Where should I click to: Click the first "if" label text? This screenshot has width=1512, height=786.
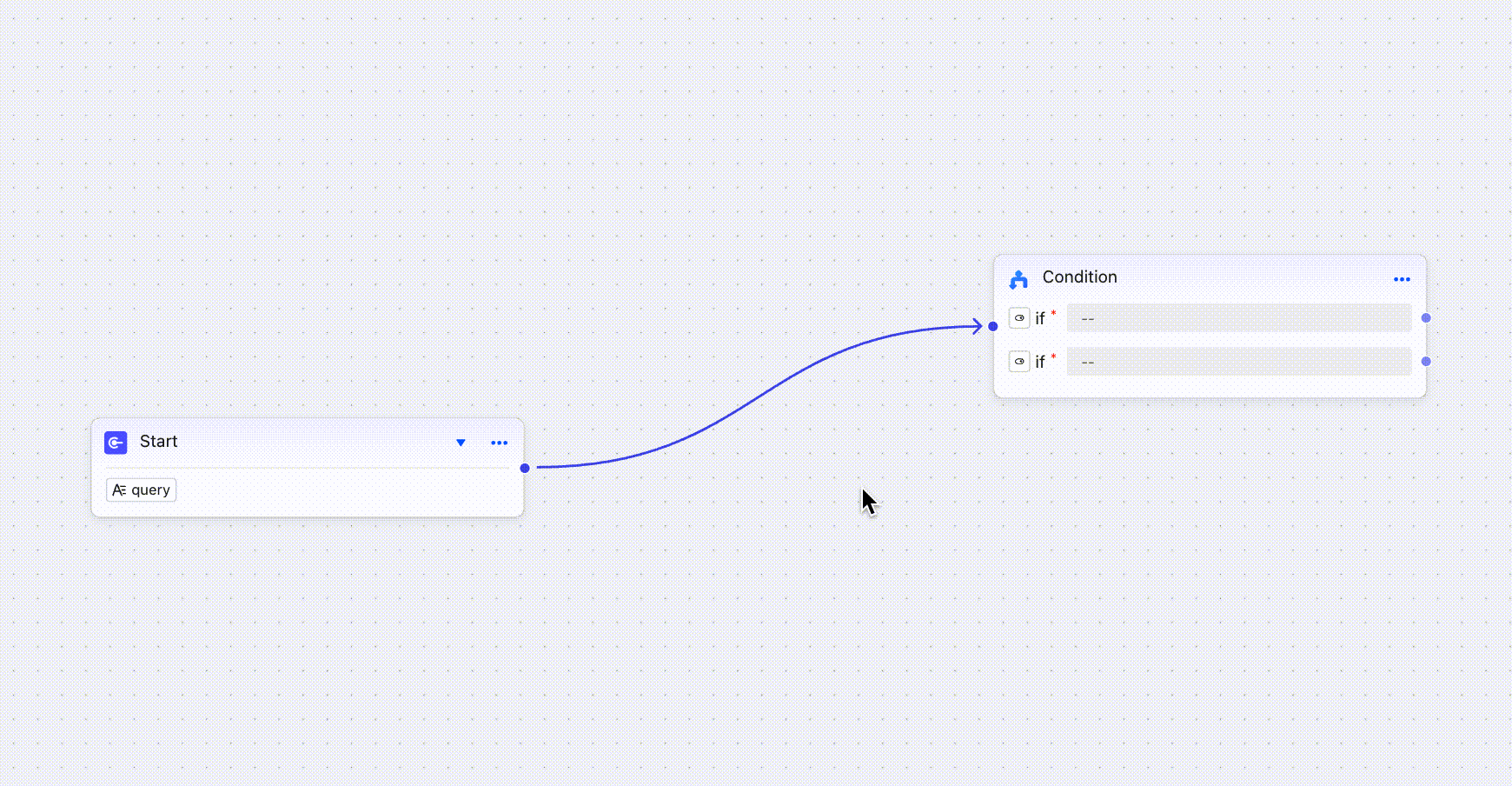[x=1040, y=319]
